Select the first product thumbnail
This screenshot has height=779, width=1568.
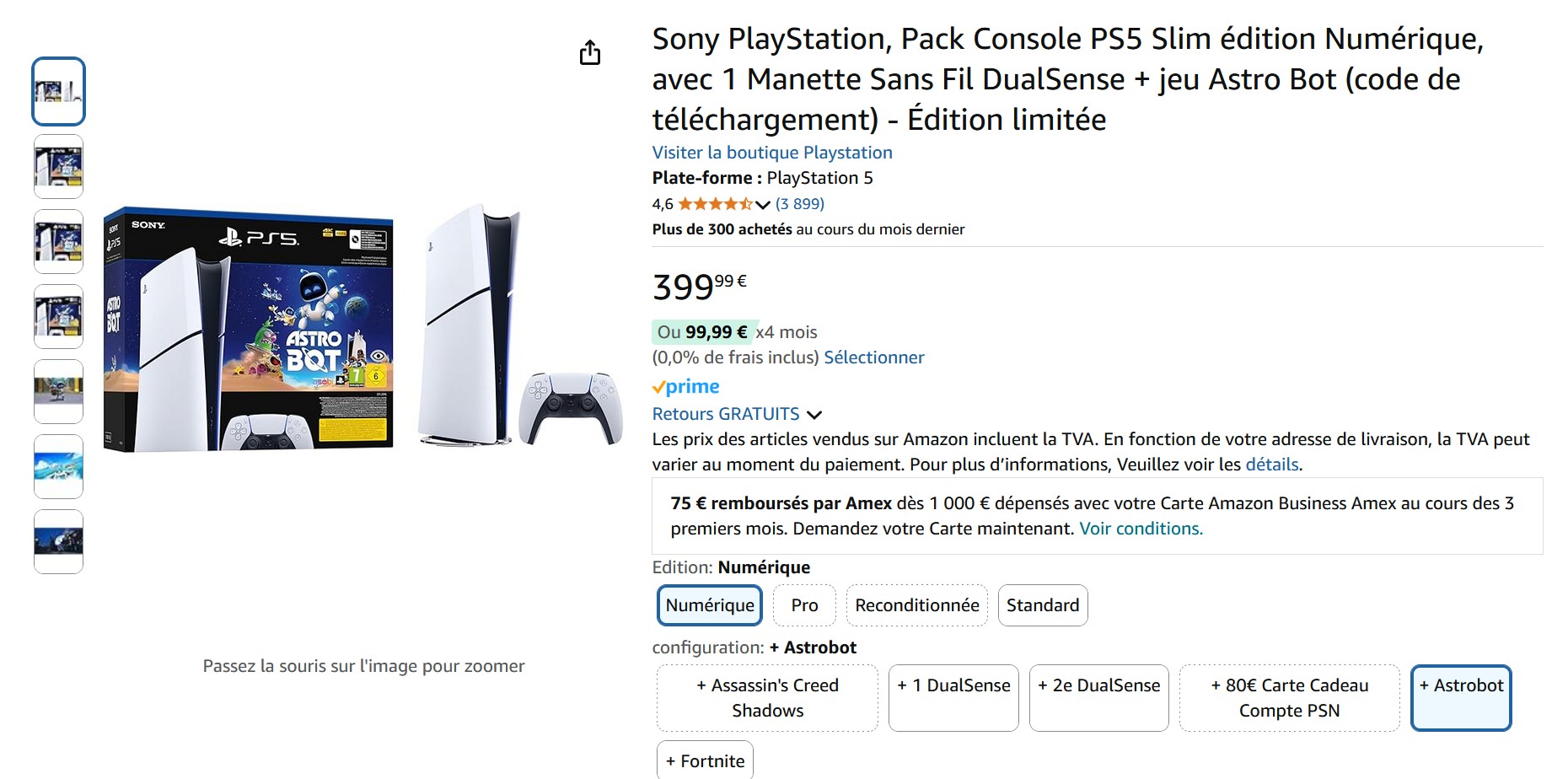click(x=58, y=91)
